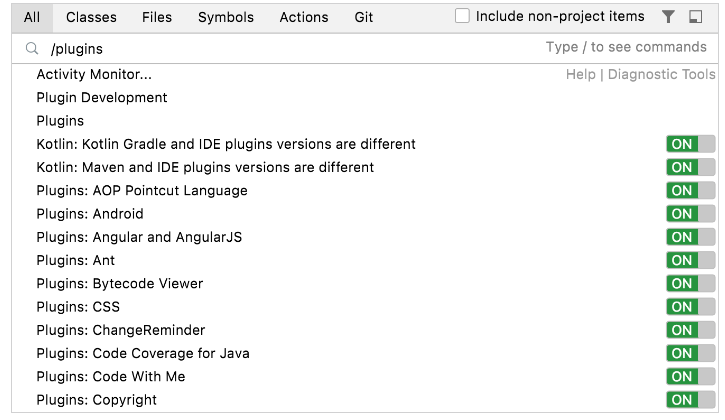Disable Plugins: Angular and AngularJS switch
Image resolution: width=725 pixels, height=420 pixels.
(x=690, y=237)
